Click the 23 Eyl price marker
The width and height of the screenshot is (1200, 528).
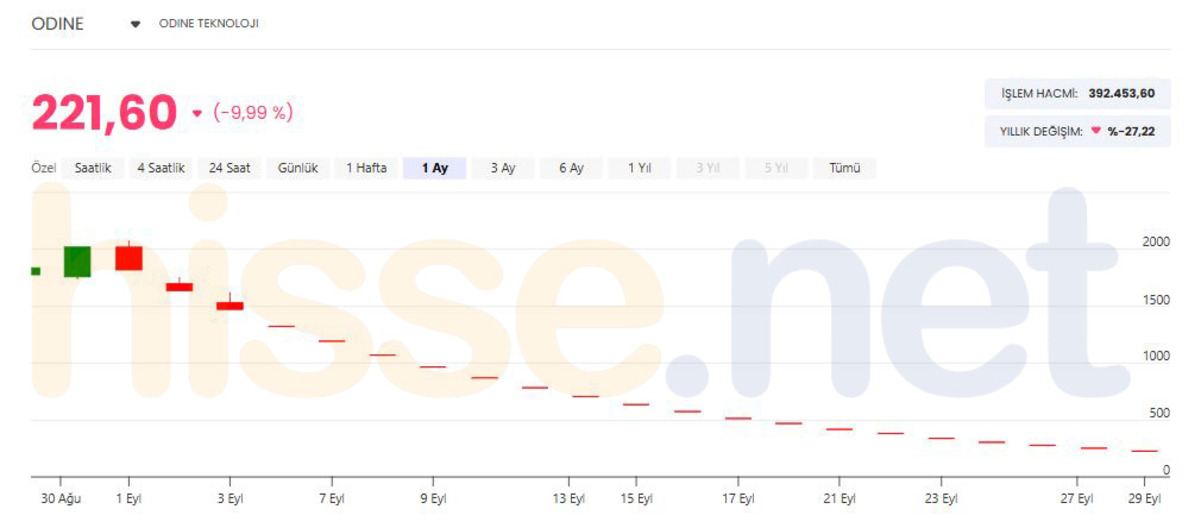click(941, 438)
